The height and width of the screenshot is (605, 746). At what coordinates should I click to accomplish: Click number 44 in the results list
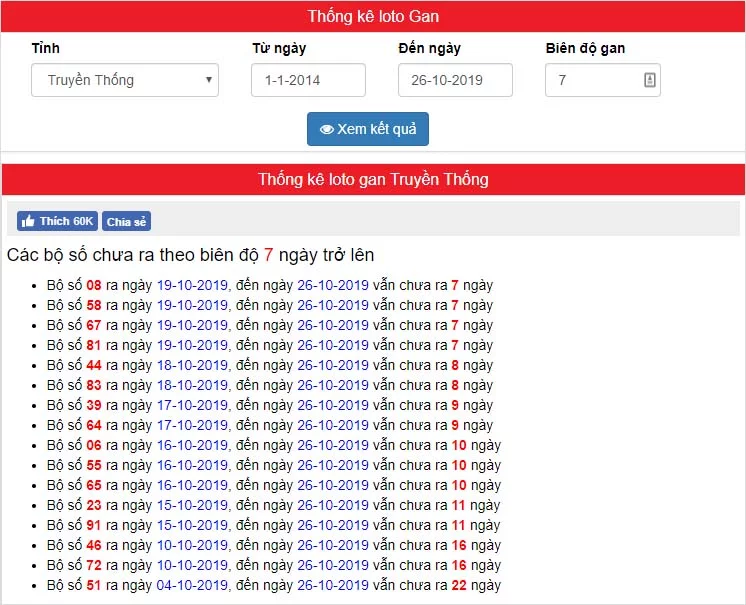(x=94, y=365)
